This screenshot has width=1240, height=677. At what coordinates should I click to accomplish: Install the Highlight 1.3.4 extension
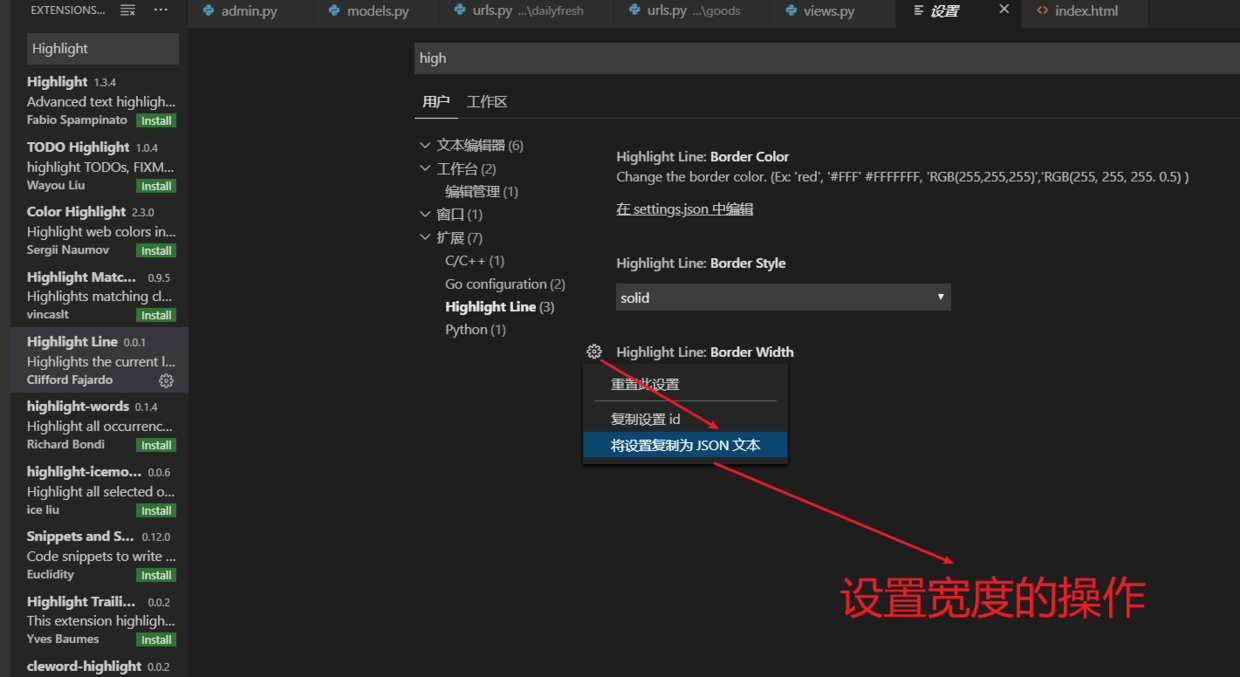[156, 120]
